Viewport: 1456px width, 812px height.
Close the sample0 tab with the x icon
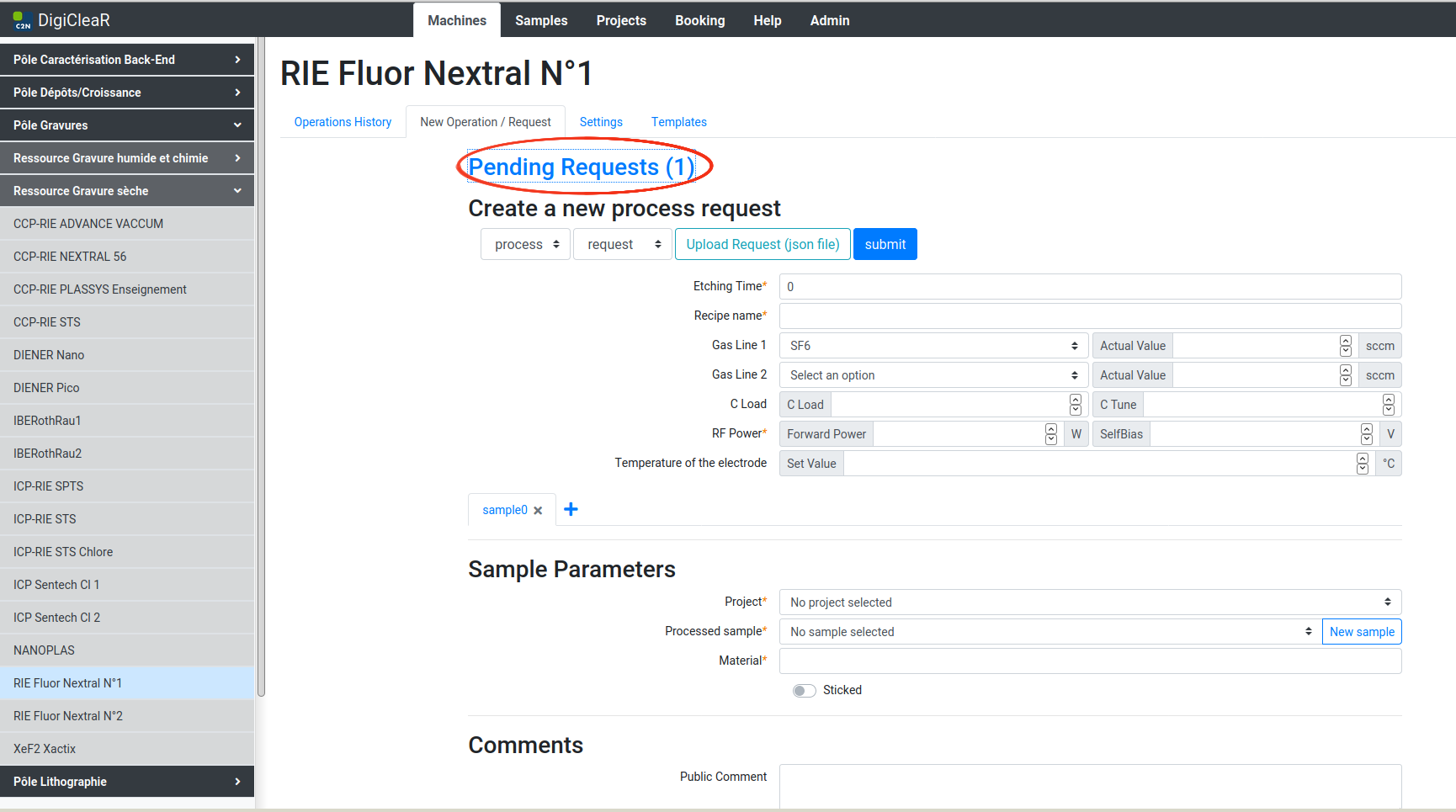point(538,511)
